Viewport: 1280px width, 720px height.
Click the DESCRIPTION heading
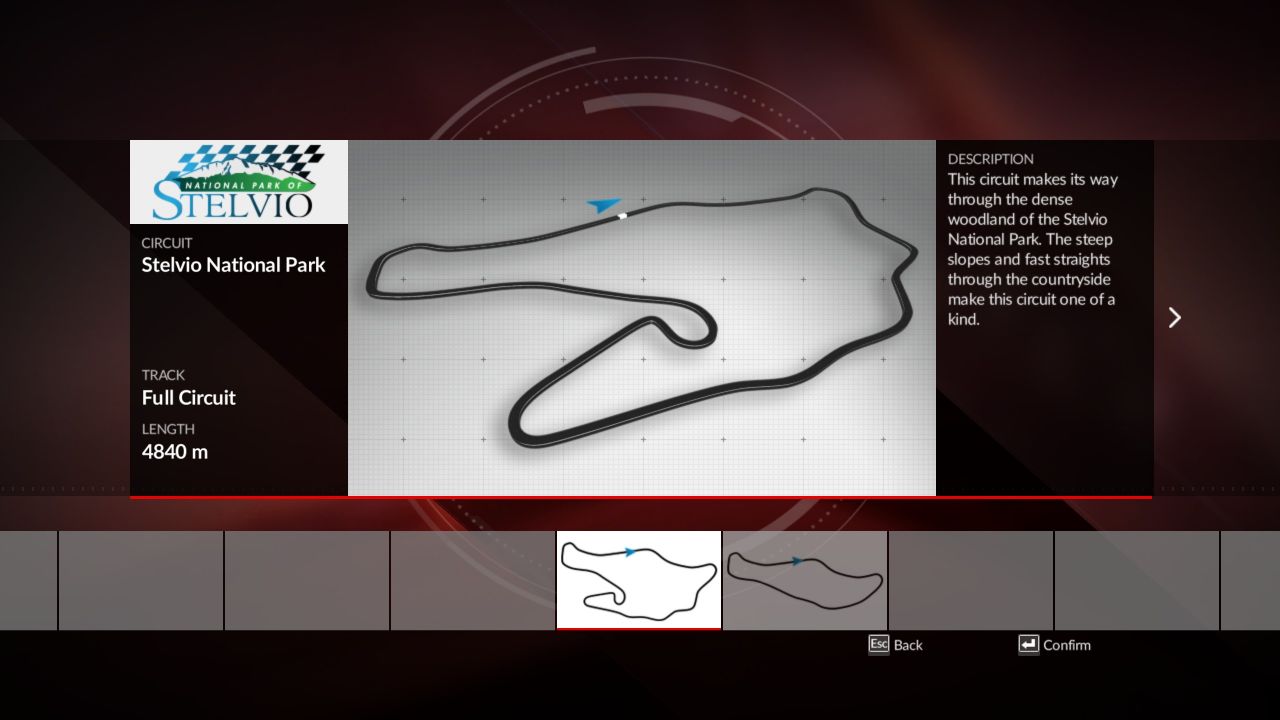tap(990, 159)
